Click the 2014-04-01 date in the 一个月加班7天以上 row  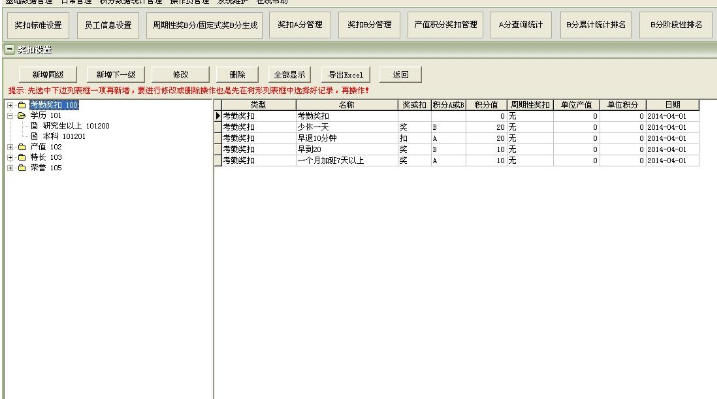[x=673, y=160]
